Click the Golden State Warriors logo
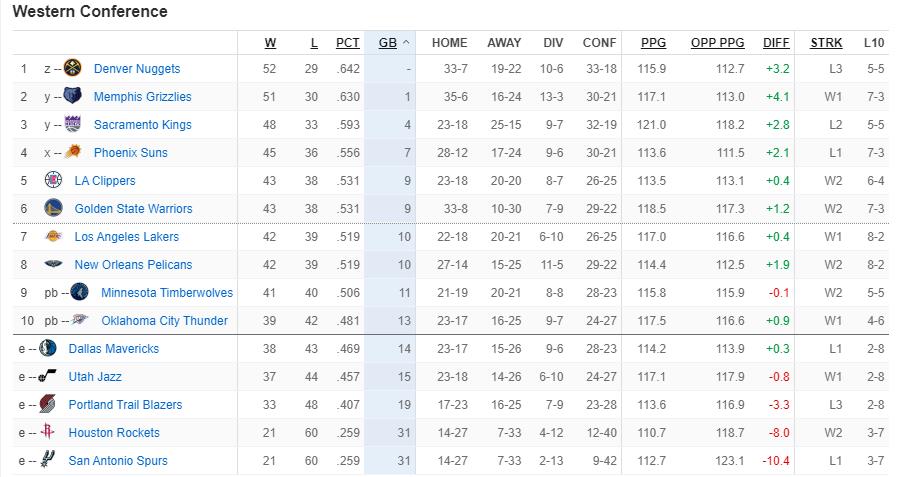Screen dimensions: 898x477 53,208
